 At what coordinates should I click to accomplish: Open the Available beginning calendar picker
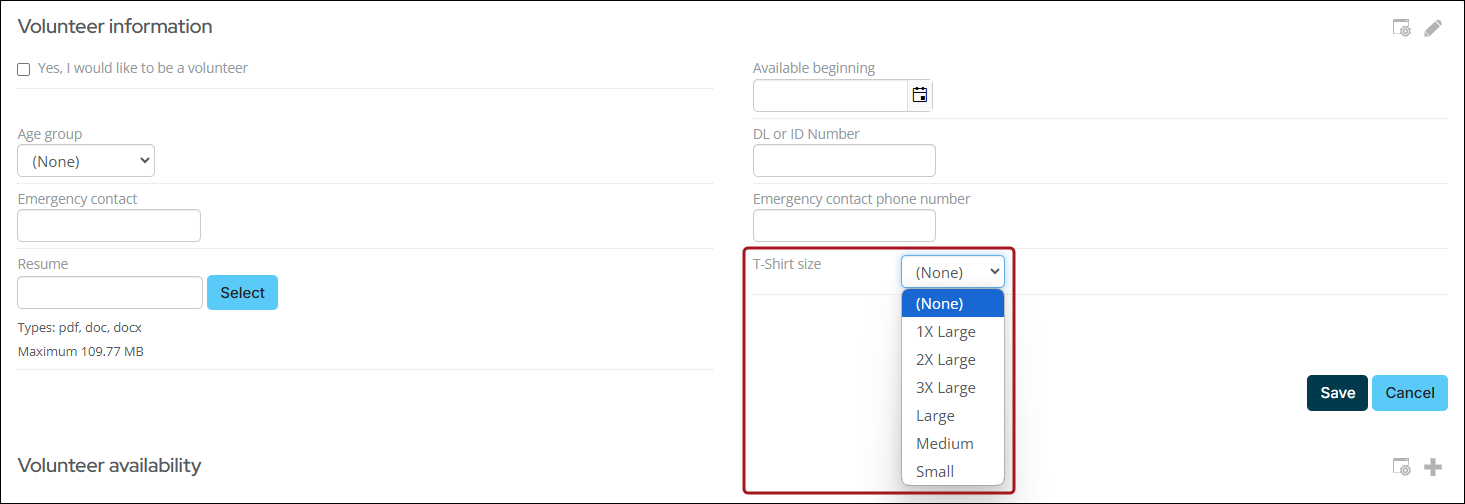919,95
